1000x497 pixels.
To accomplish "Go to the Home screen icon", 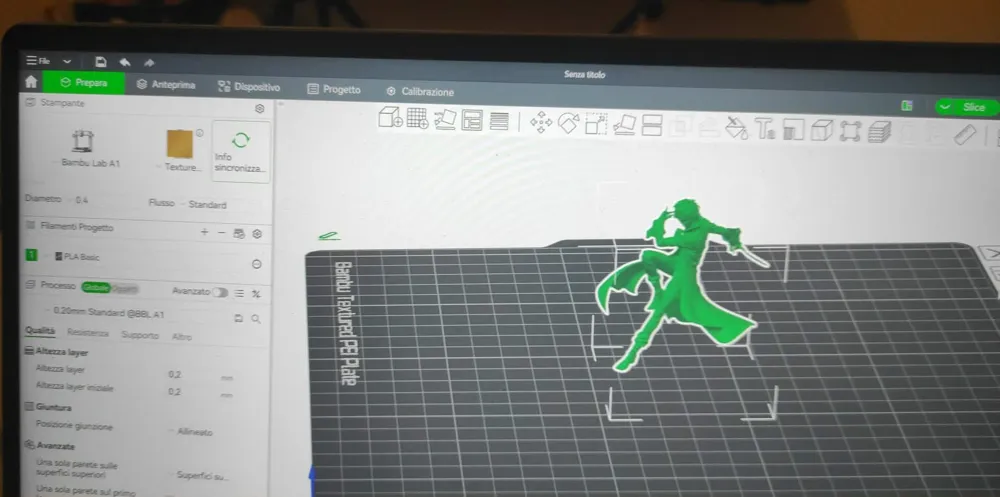I will click(x=31, y=82).
